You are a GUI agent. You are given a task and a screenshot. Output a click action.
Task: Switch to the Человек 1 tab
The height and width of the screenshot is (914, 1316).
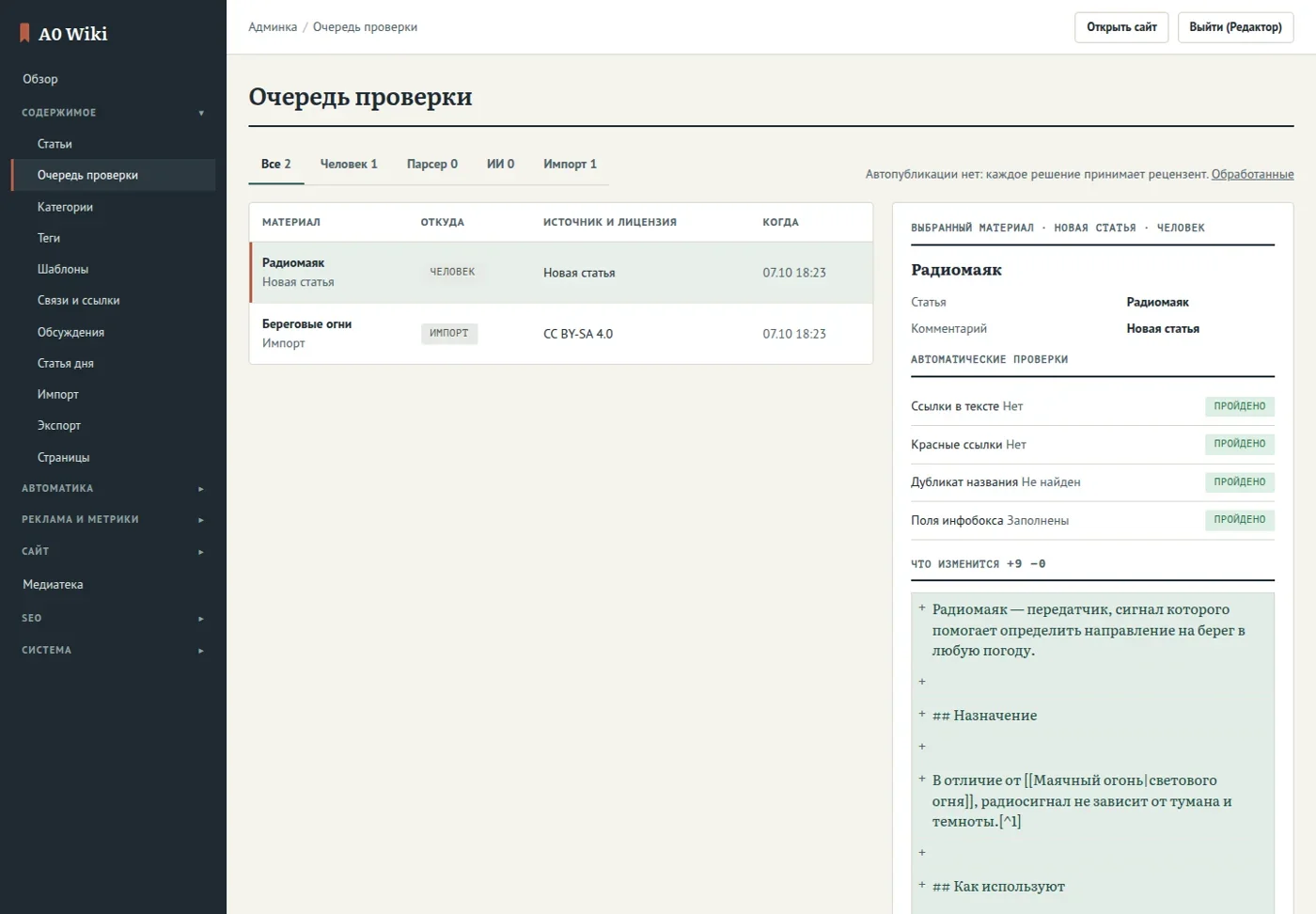(x=349, y=165)
